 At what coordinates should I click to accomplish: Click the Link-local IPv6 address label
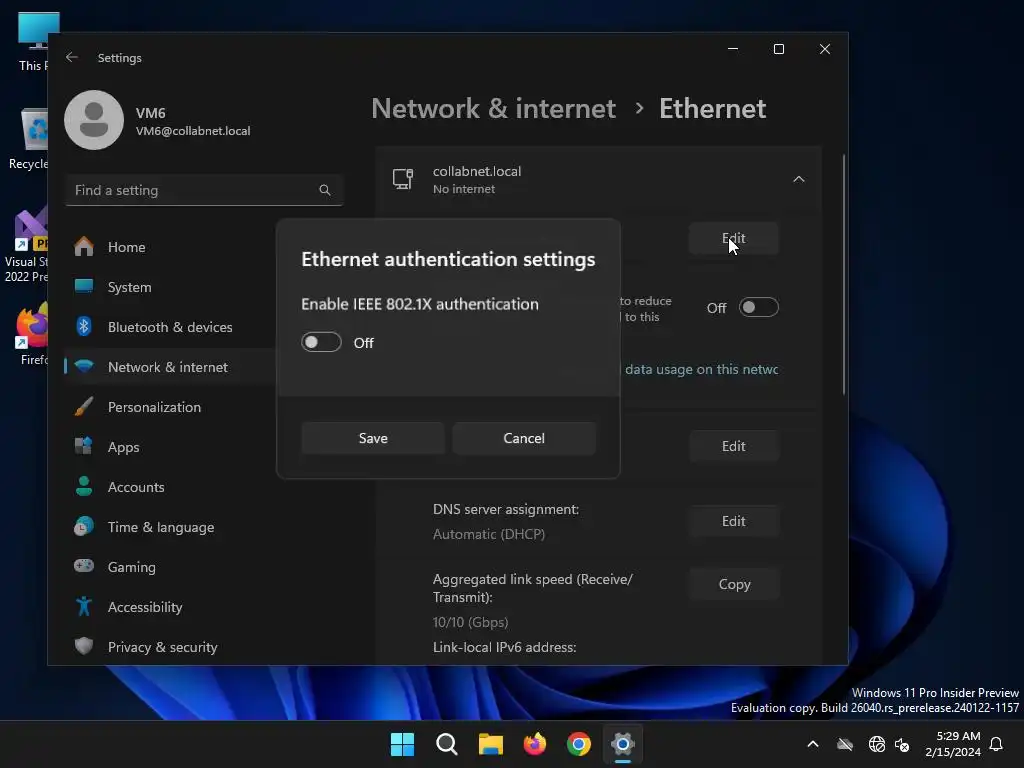[504, 647]
